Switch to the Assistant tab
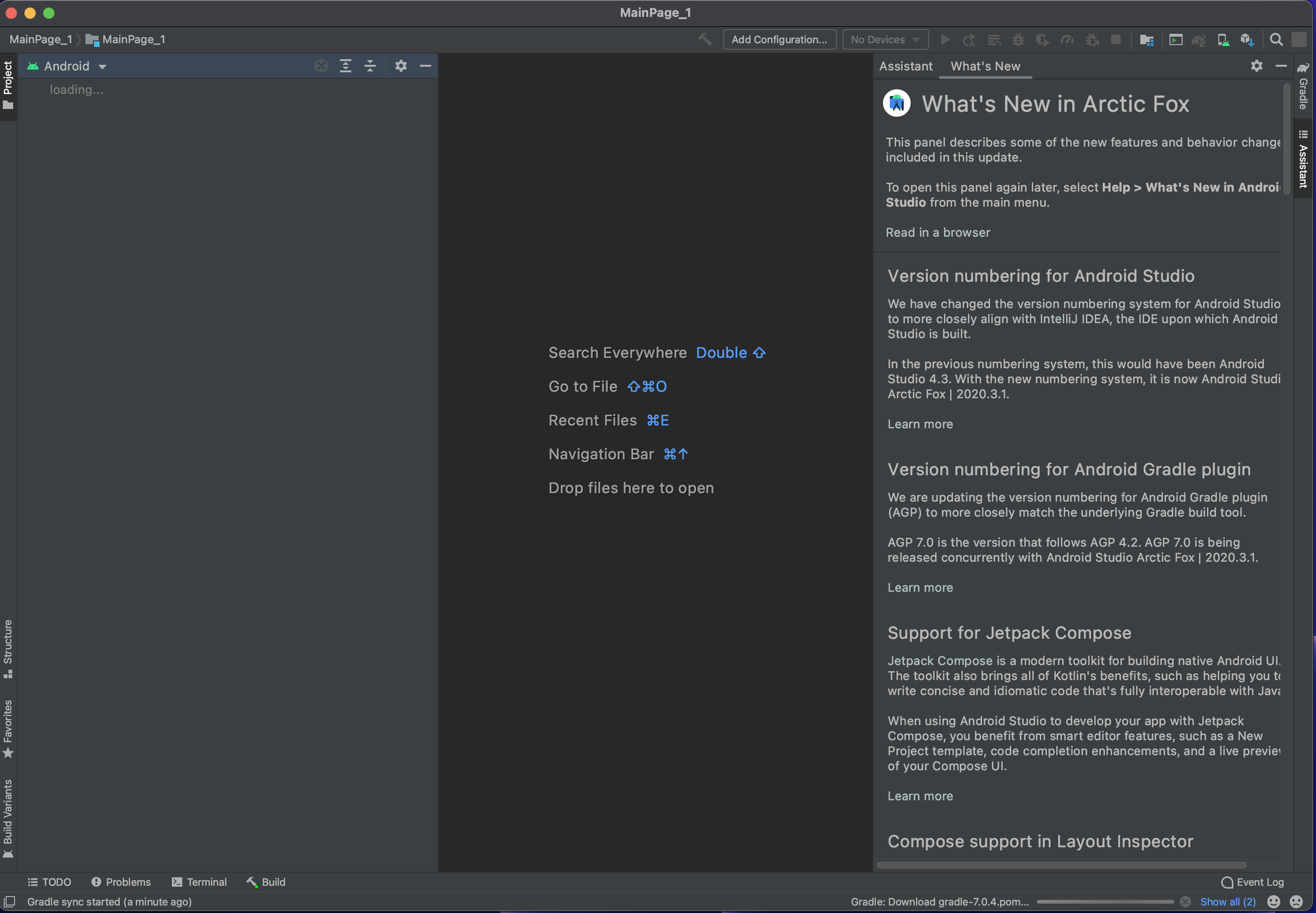The width and height of the screenshot is (1316, 913). click(x=906, y=66)
